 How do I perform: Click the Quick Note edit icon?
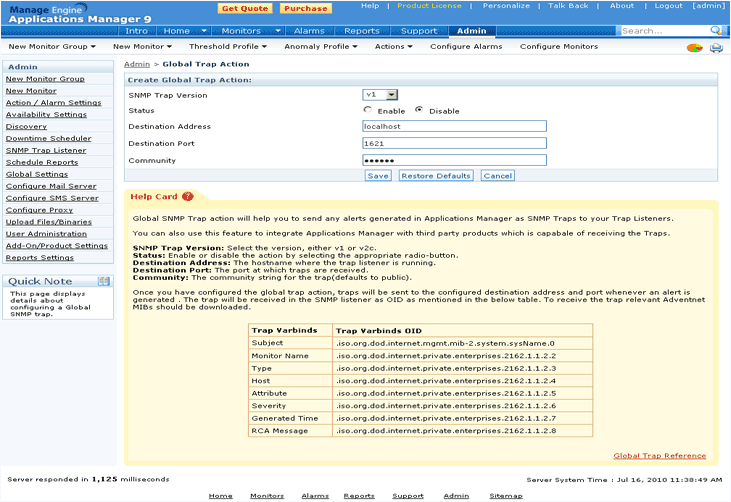point(103,281)
